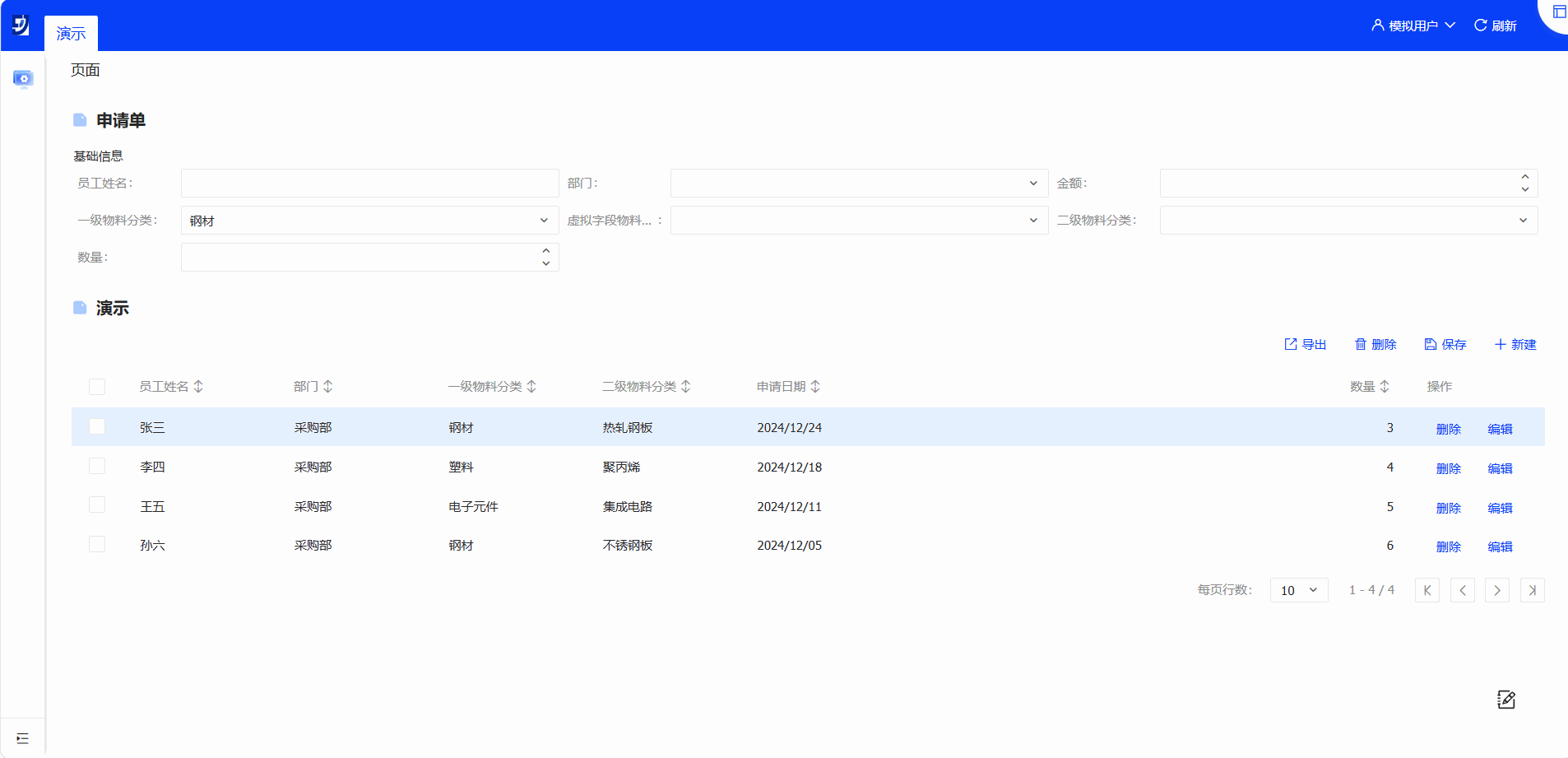Viewport: 1568px width, 758px height.
Task: Toggle the sidebar collapse menu icon
Action: pos(22,738)
